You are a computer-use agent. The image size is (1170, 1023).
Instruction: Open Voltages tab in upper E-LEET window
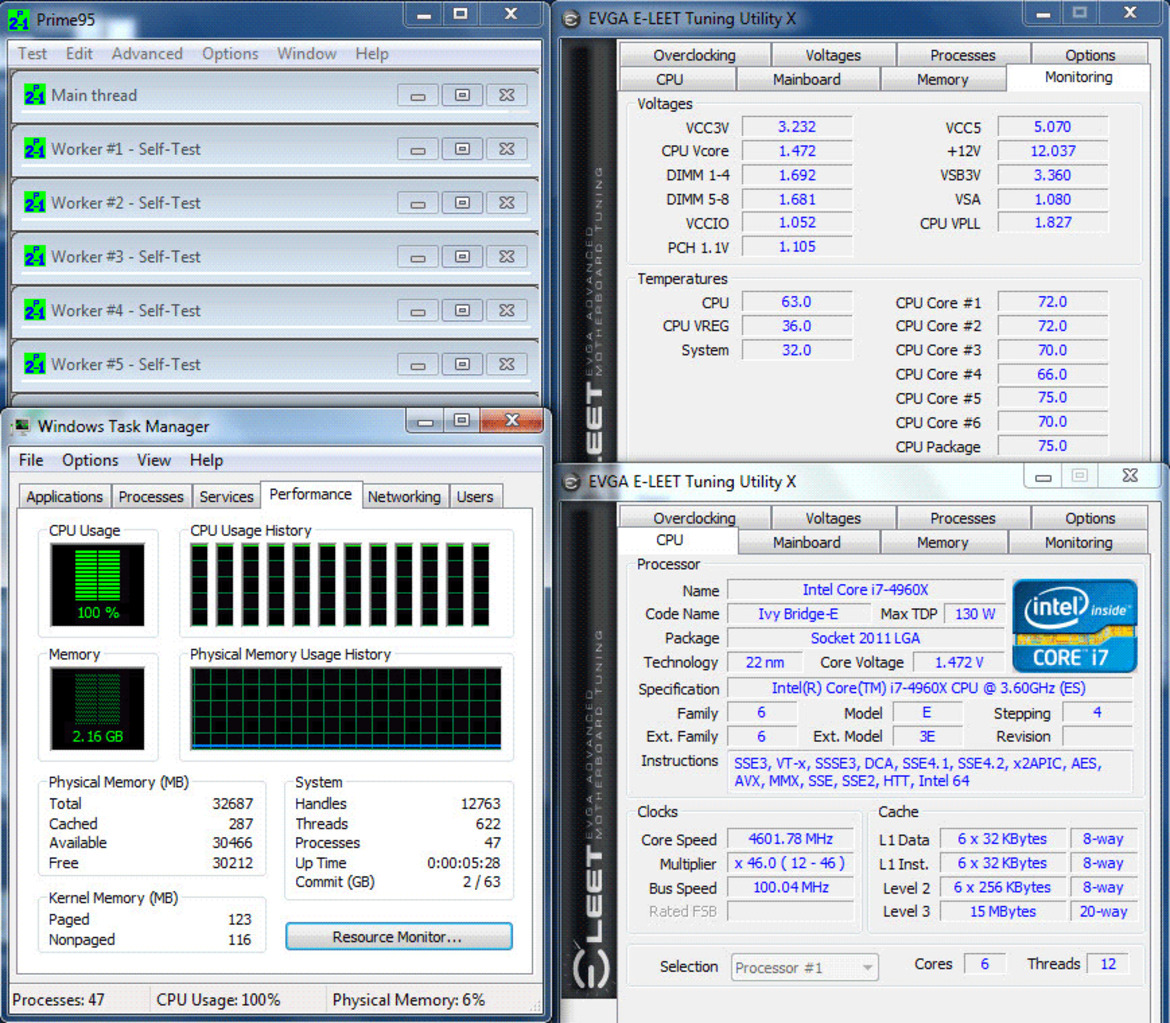click(x=833, y=55)
